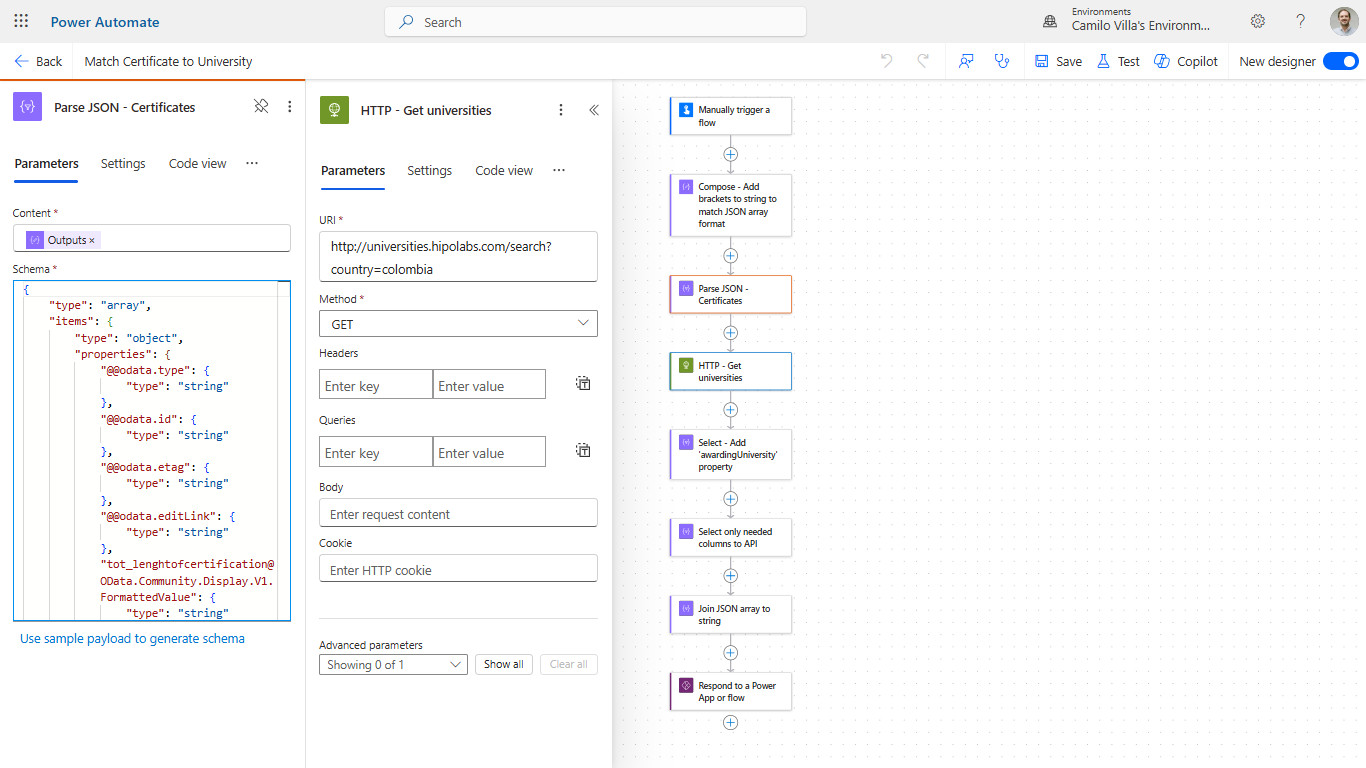Select Parameters tab in HTTP panel

click(x=353, y=170)
